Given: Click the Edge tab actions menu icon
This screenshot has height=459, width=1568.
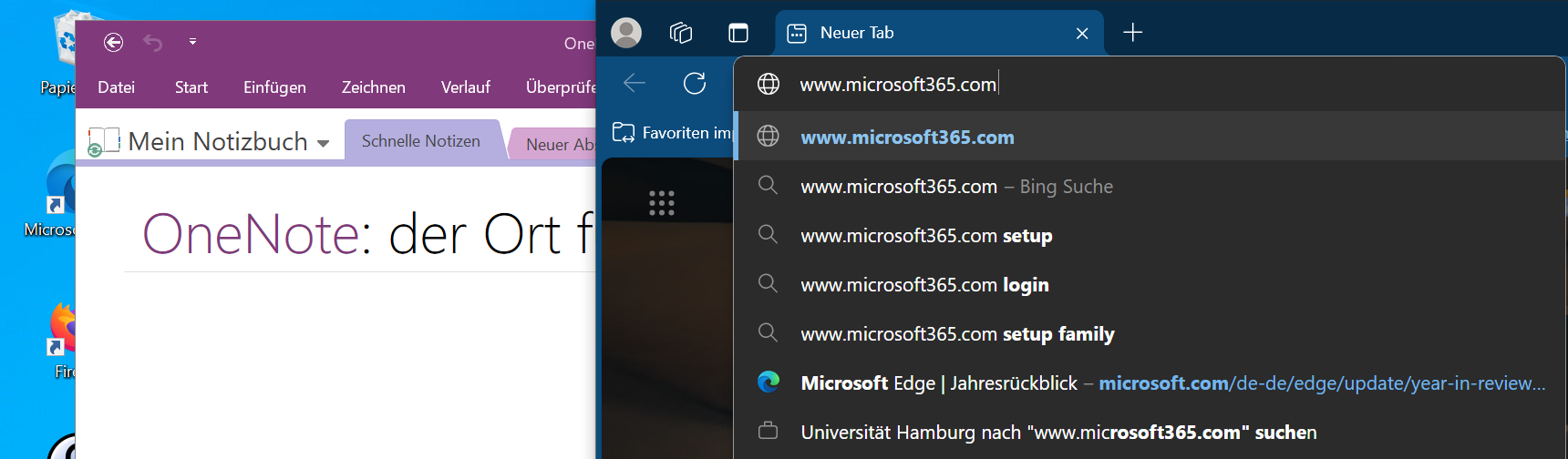Looking at the screenshot, I should [x=738, y=33].
